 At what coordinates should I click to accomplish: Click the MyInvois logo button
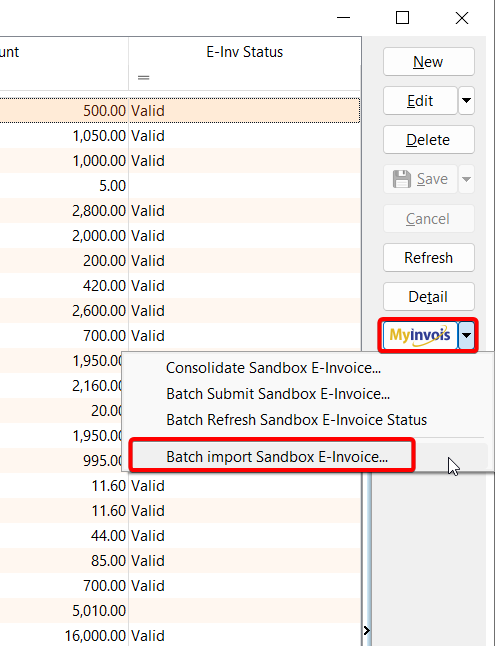tap(420, 335)
